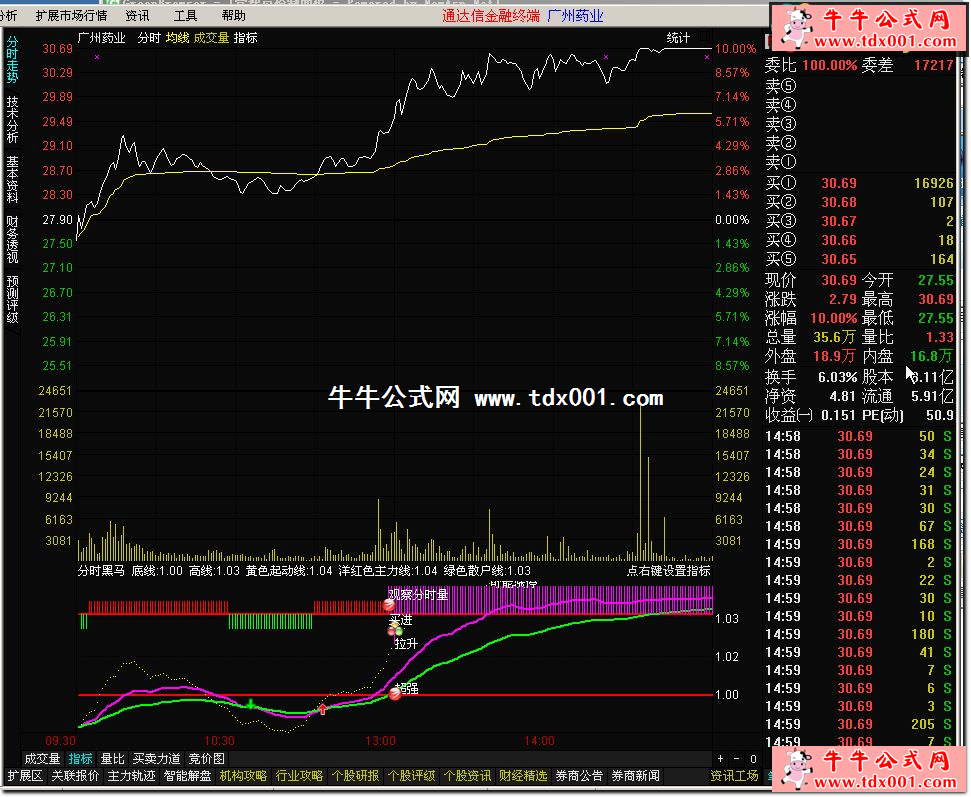Open the 行业攻略 bottom tab

[300, 777]
